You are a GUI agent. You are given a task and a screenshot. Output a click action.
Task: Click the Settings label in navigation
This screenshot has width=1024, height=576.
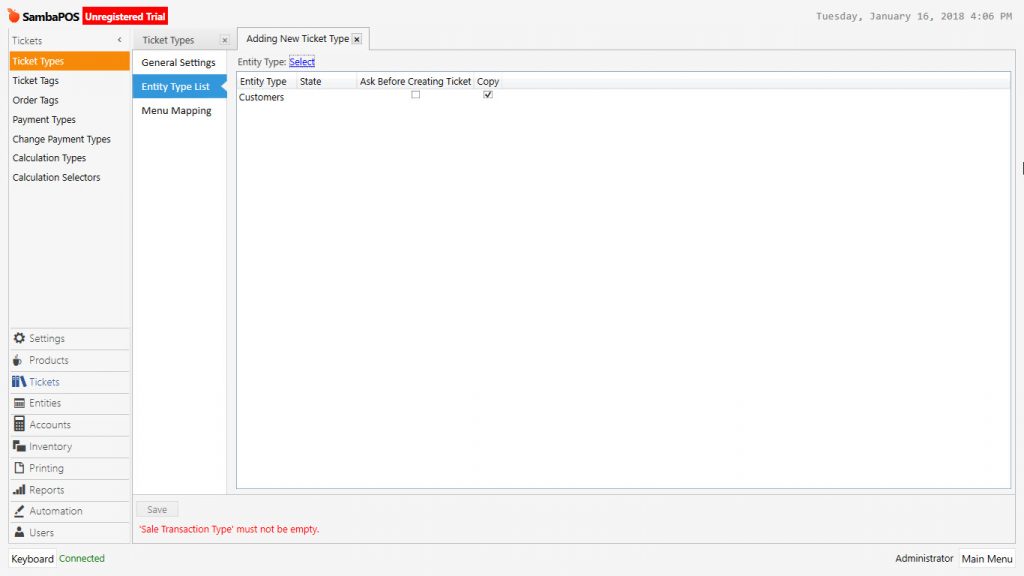click(47, 338)
